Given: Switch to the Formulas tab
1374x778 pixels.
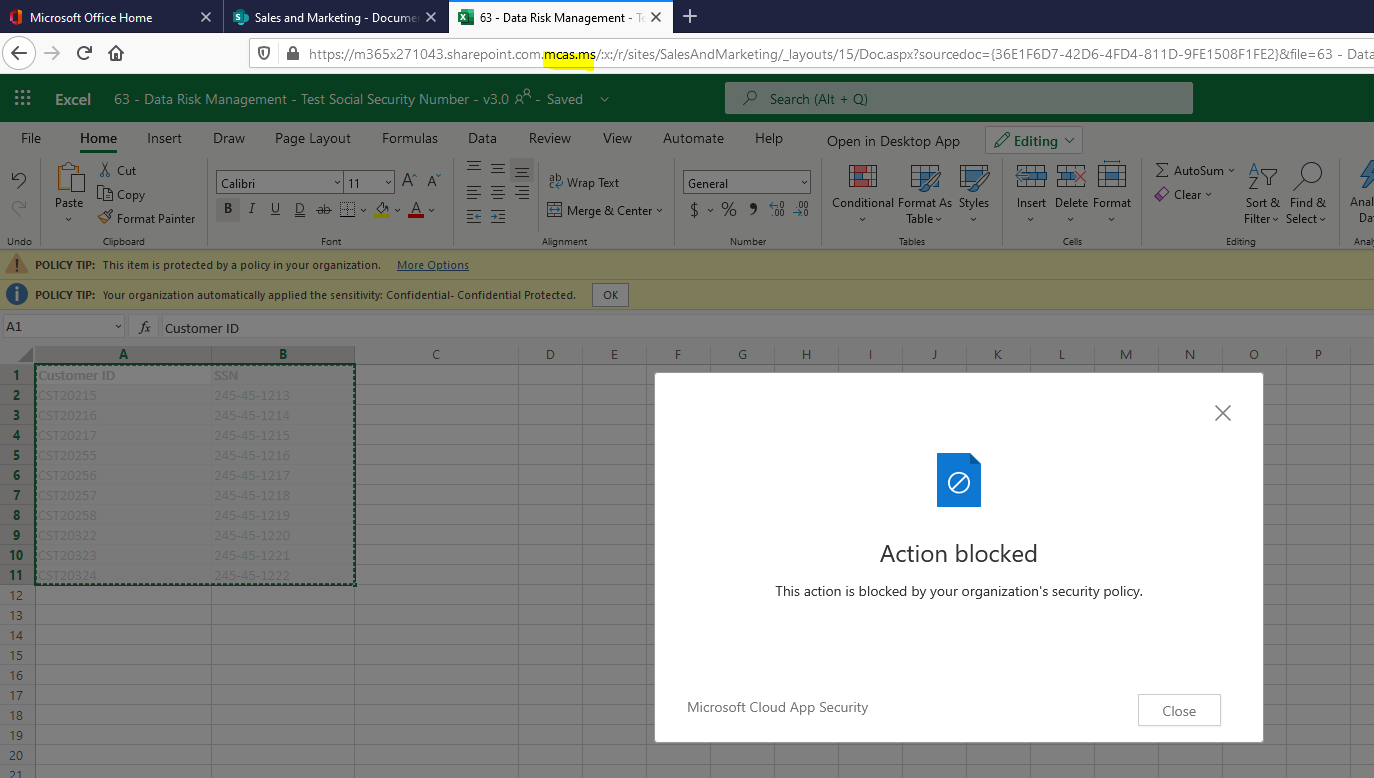Looking at the screenshot, I should 410,139.
